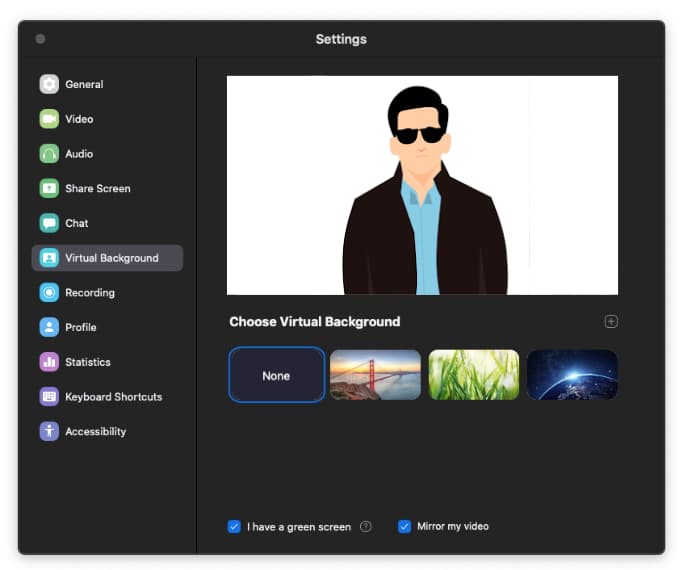Click the Recording circle icon
The width and height of the screenshot is (683, 570).
pos(49,292)
